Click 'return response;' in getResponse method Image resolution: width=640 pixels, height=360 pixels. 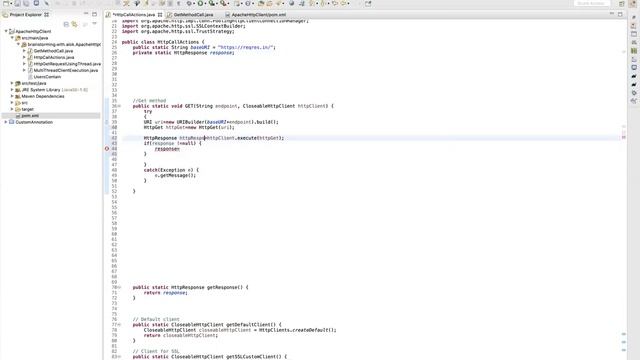[166, 293]
